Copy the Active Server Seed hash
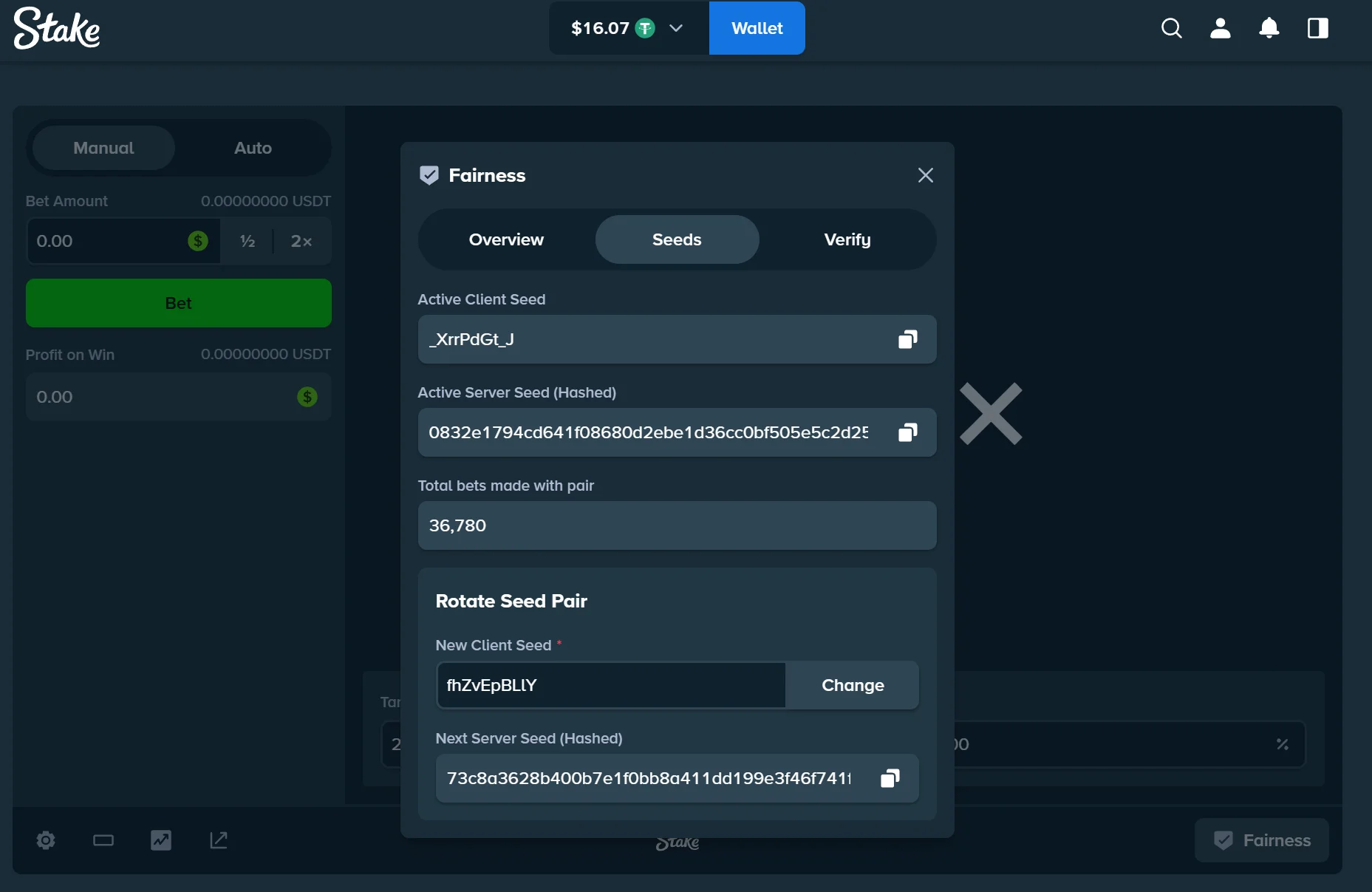 click(907, 432)
